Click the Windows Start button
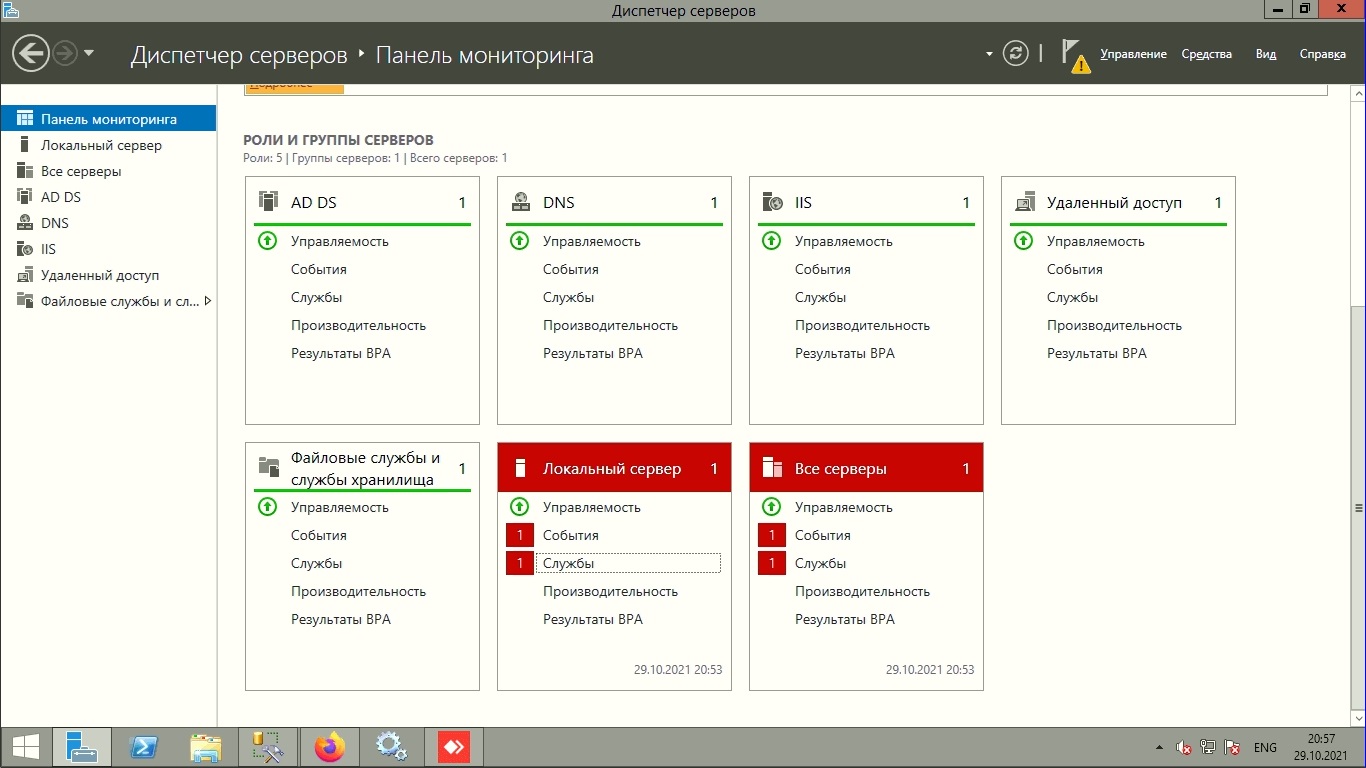1366x768 pixels. [x=26, y=747]
